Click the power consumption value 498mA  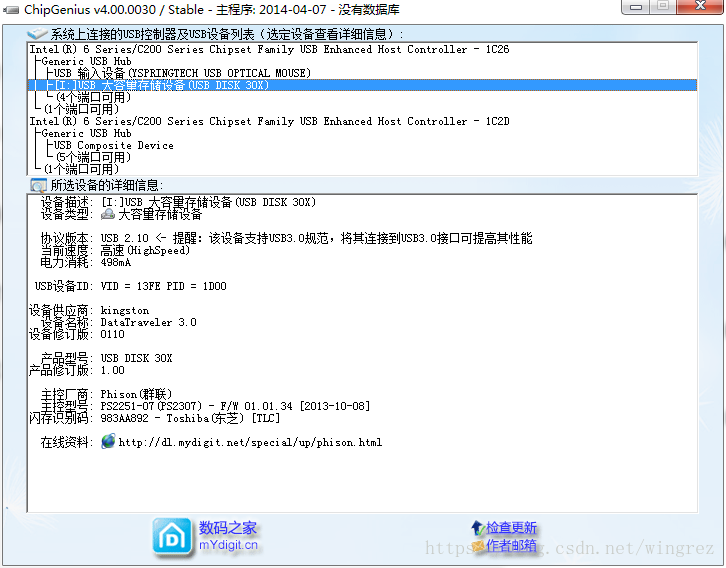click(x=116, y=262)
